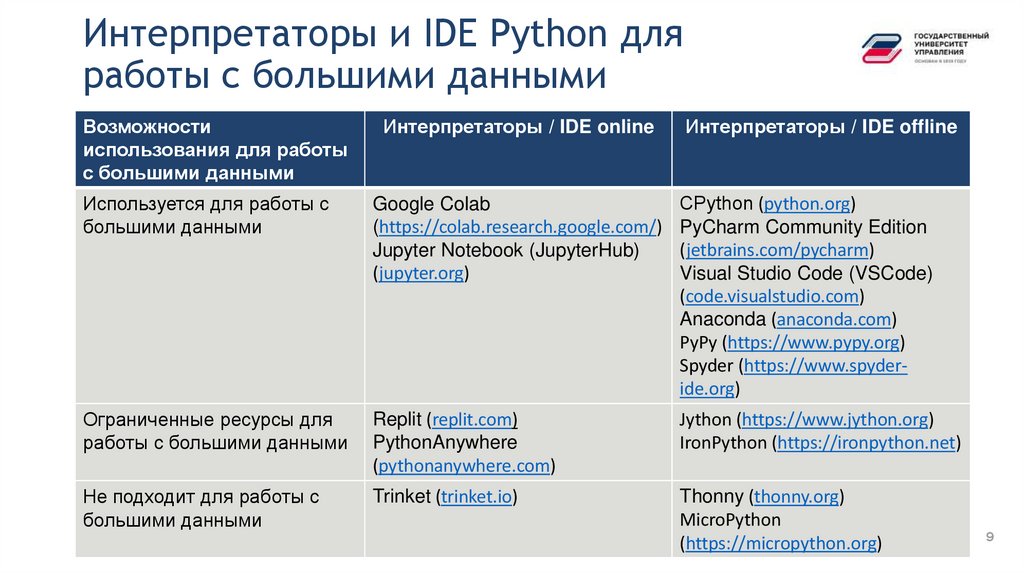Click the slide number 9
1024x574 pixels.
[989, 537]
